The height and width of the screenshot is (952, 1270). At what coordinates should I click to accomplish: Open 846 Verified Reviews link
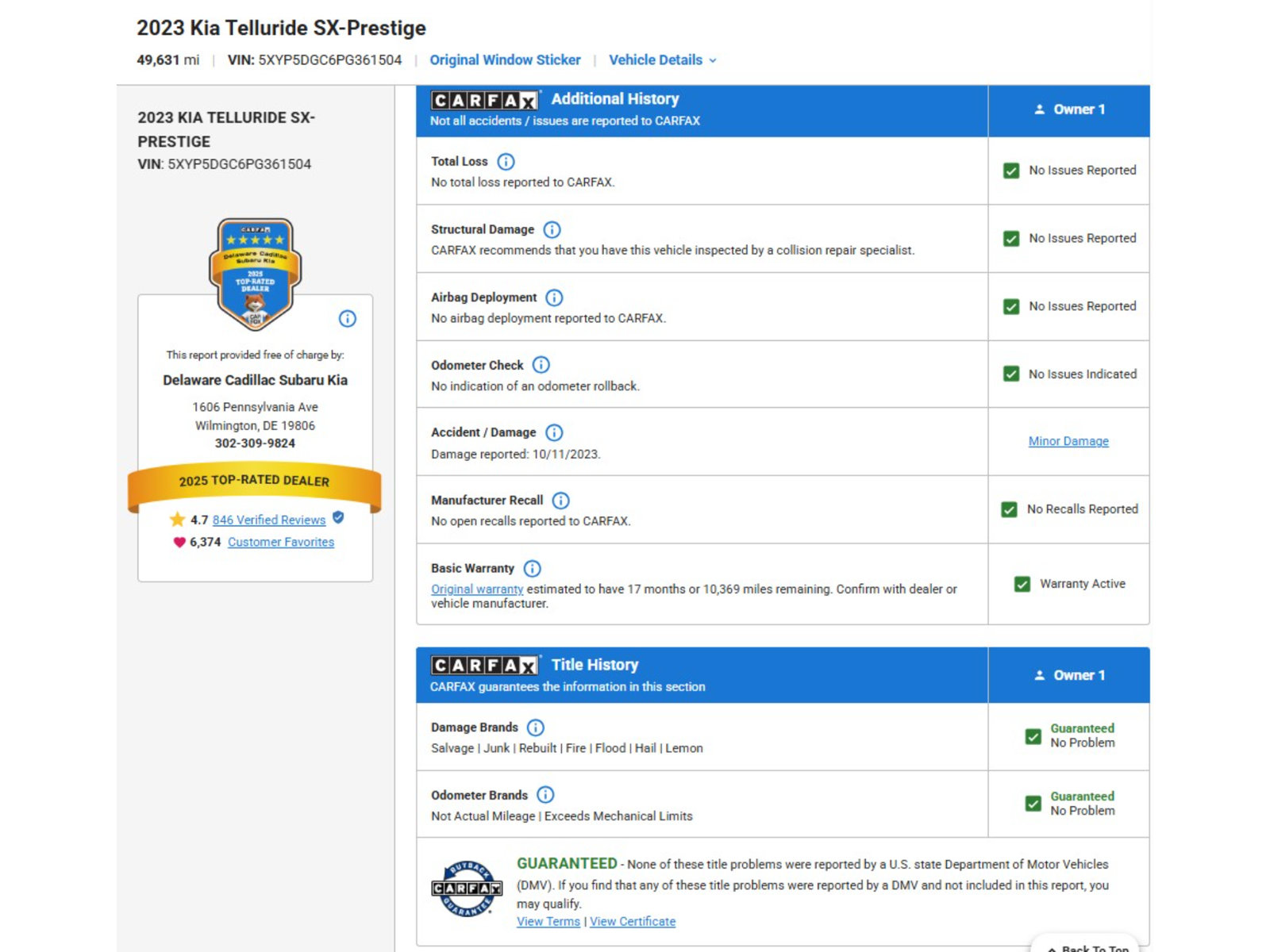pyautogui.click(x=269, y=520)
